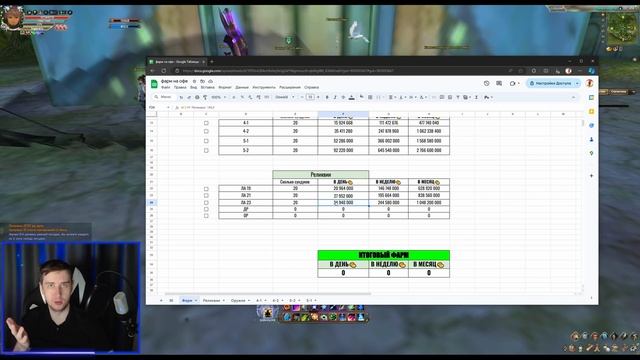640x360 pixels.
Task: Toggle bold formatting
Action: coord(327,97)
